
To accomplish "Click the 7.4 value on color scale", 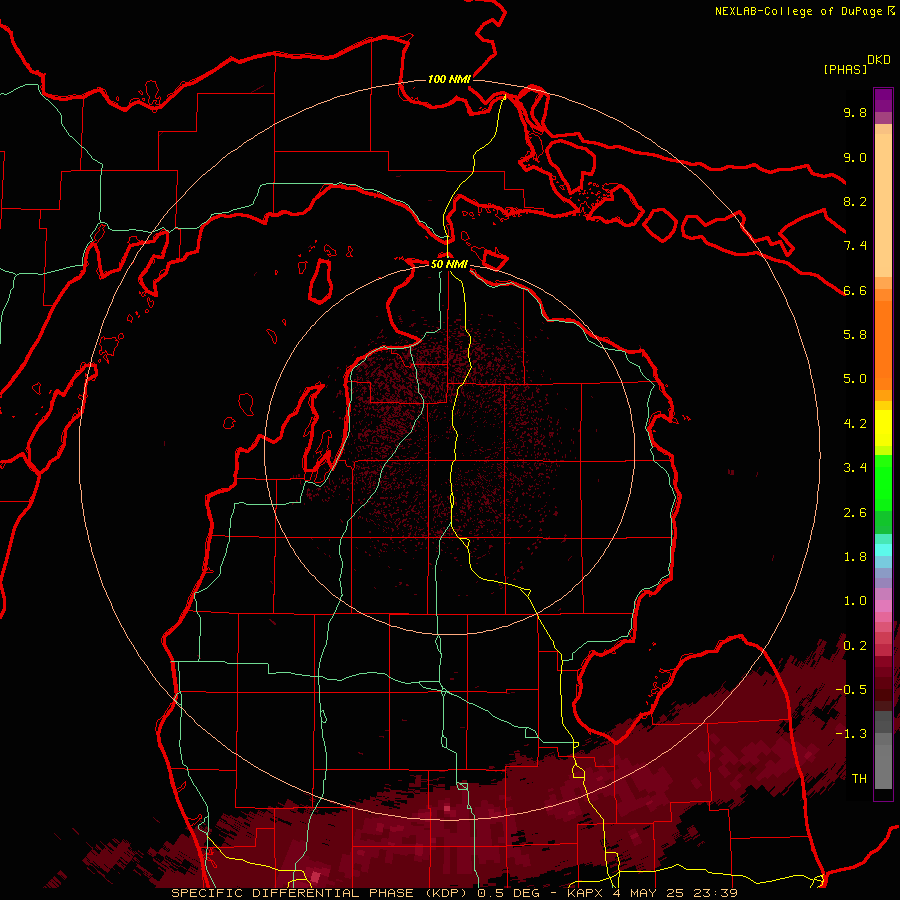I will [x=855, y=246].
